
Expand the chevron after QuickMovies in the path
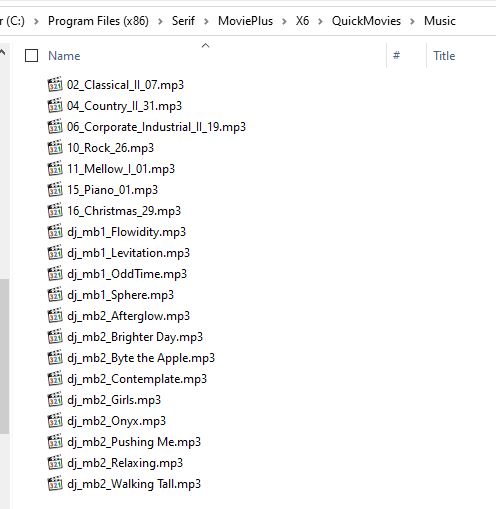pyautogui.click(x=412, y=21)
